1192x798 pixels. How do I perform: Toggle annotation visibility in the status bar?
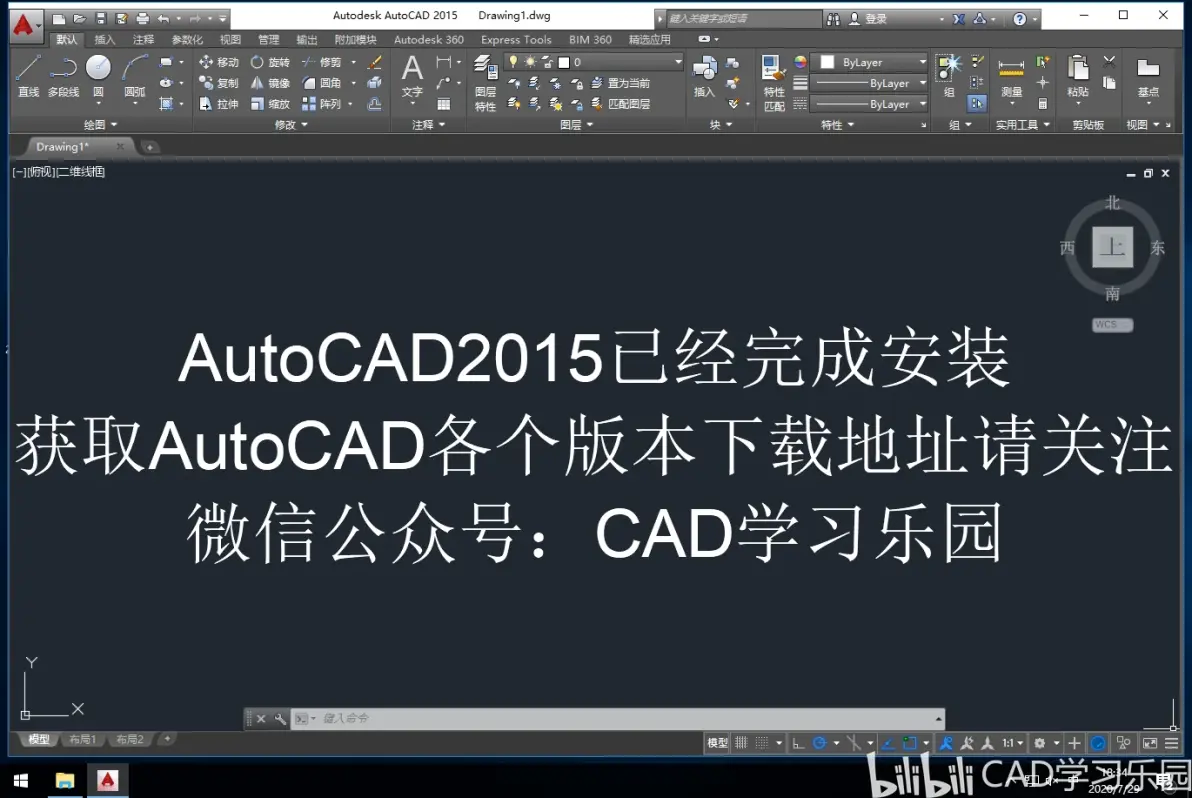946,743
